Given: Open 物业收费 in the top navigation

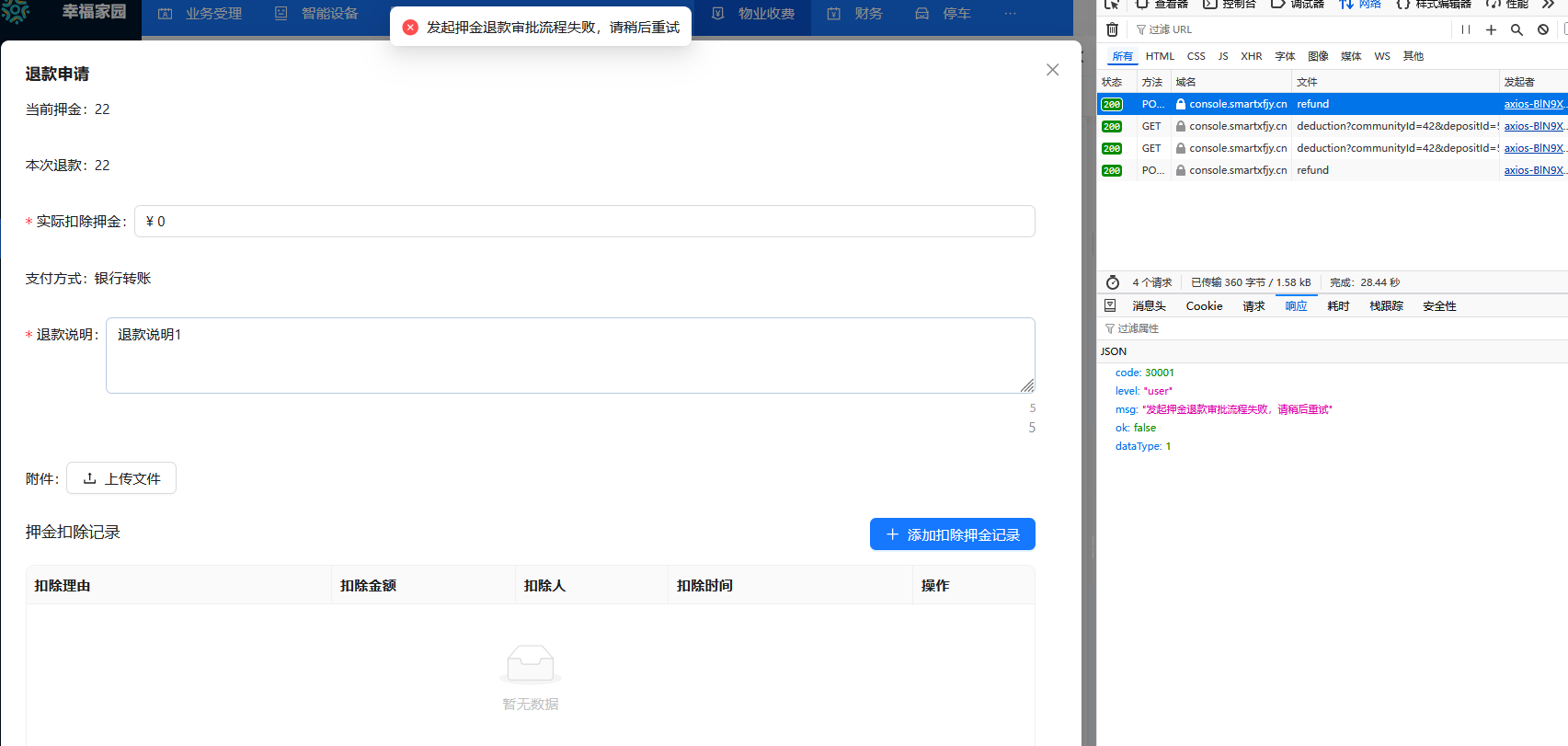Looking at the screenshot, I should 753,14.
